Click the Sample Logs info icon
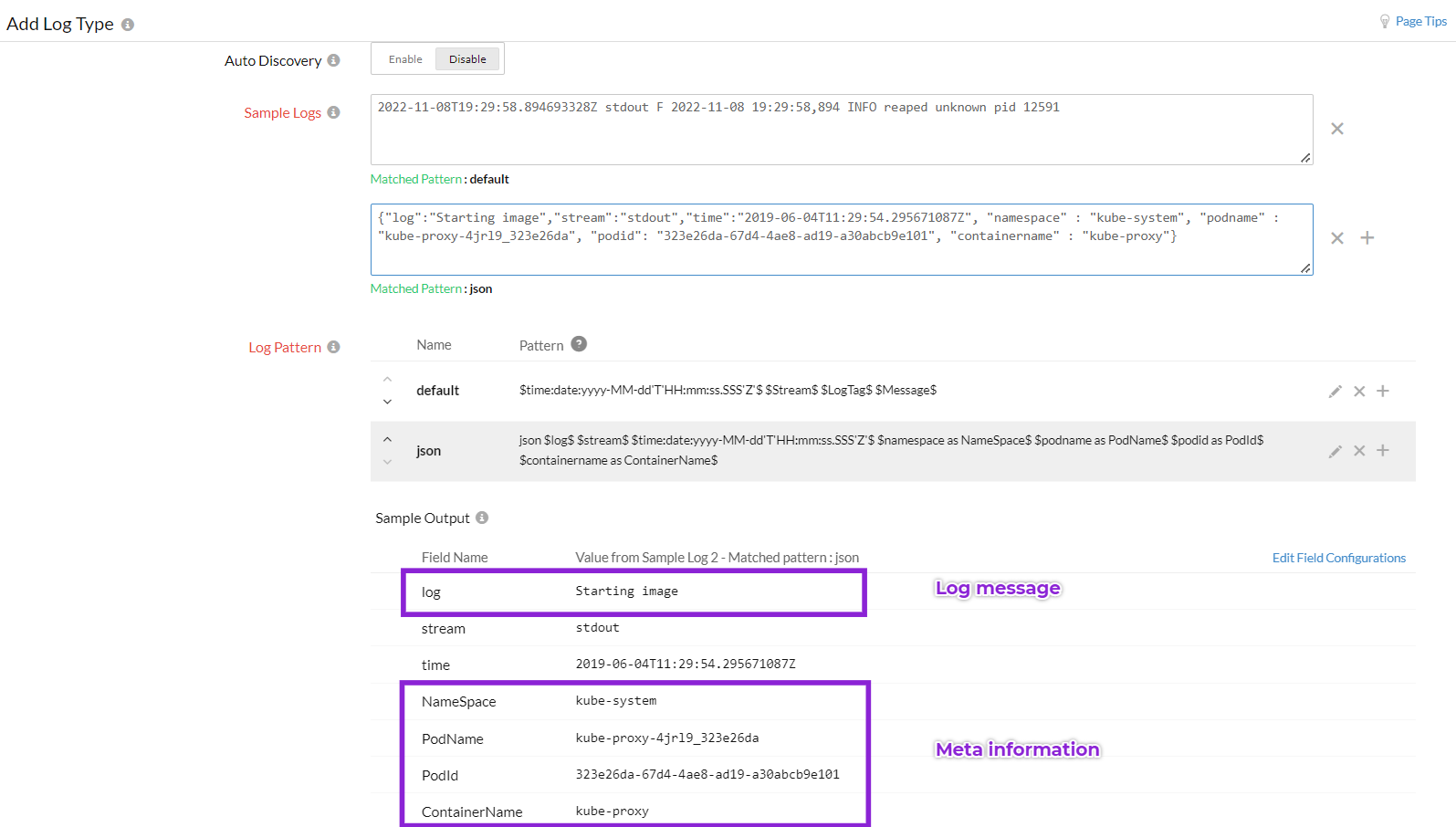 pyautogui.click(x=333, y=112)
